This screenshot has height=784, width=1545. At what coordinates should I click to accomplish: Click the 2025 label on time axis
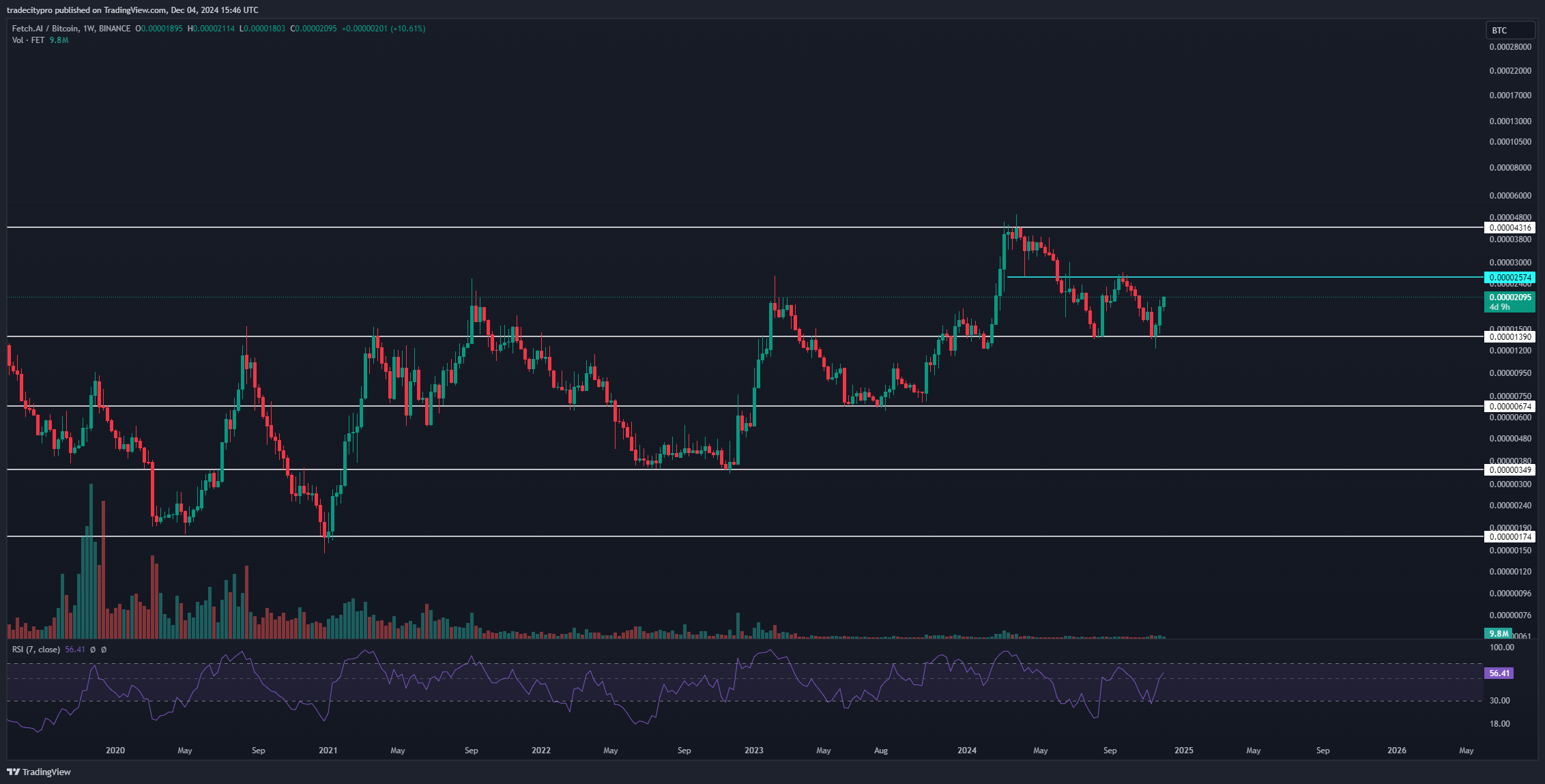coord(1184,751)
